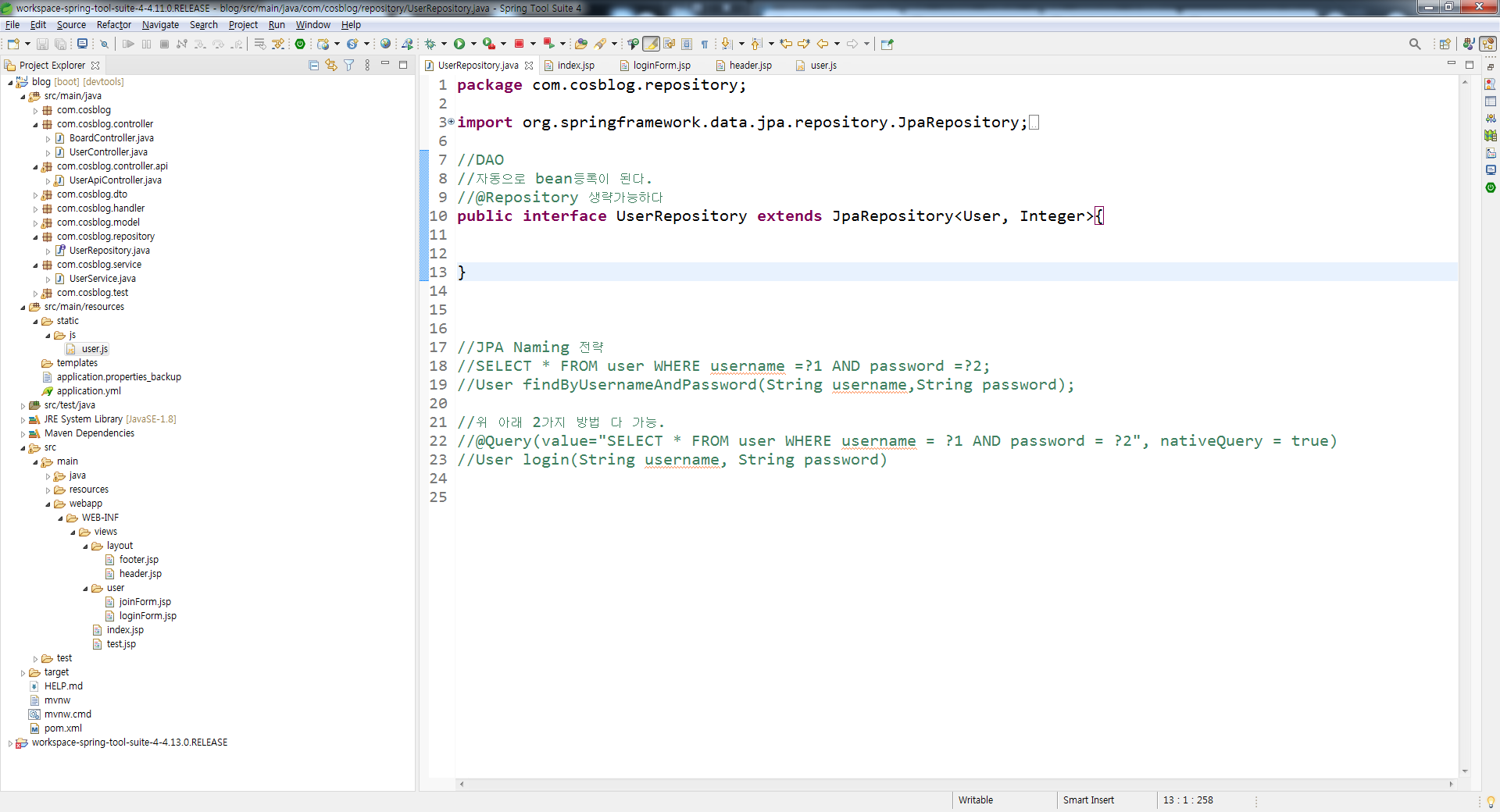Image resolution: width=1500 pixels, height=812 pixels.
Task: Collapse the src/main/resources folder
Action: (x=23, y=308)
